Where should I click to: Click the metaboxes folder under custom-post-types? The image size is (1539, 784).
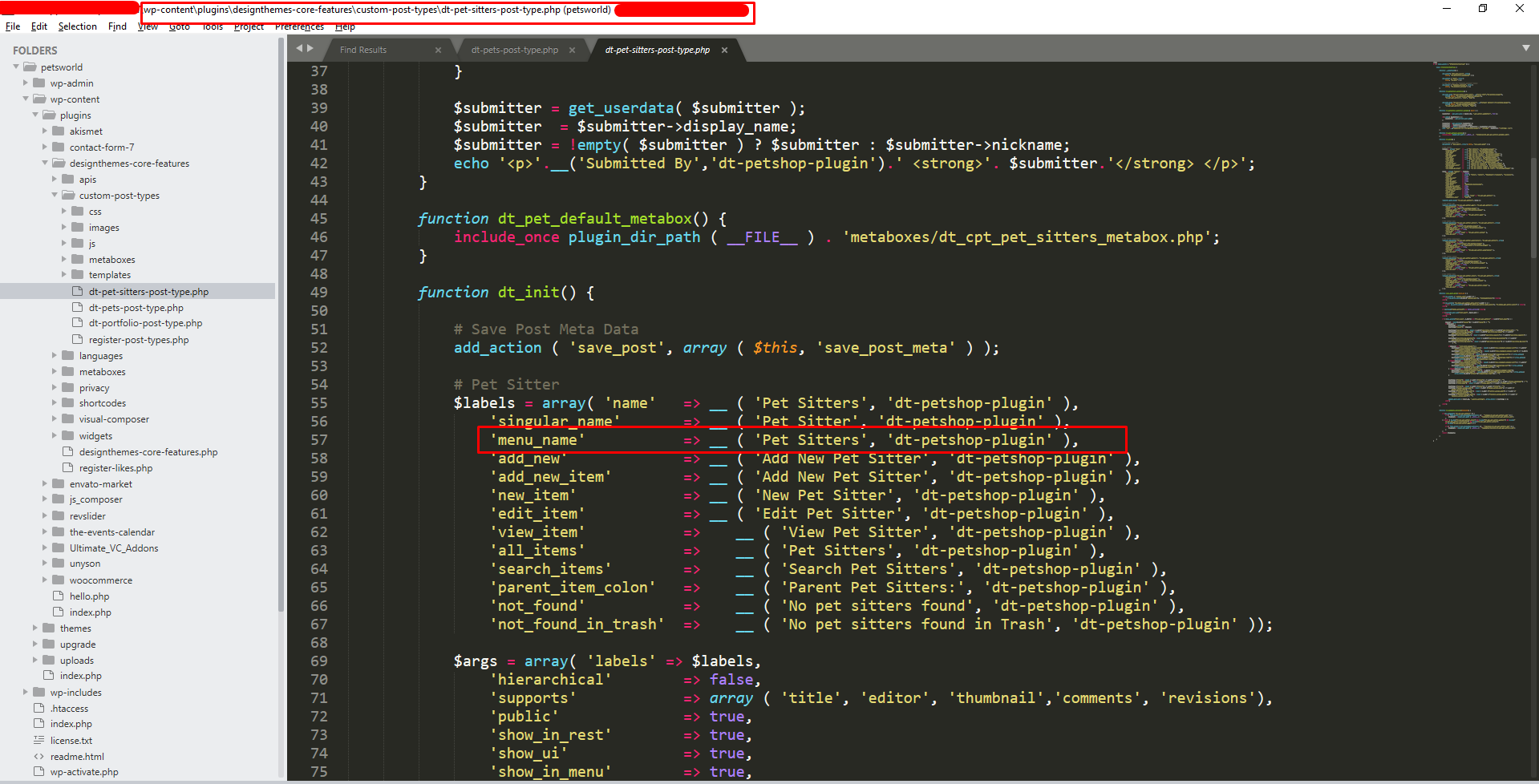pos(111,260)
